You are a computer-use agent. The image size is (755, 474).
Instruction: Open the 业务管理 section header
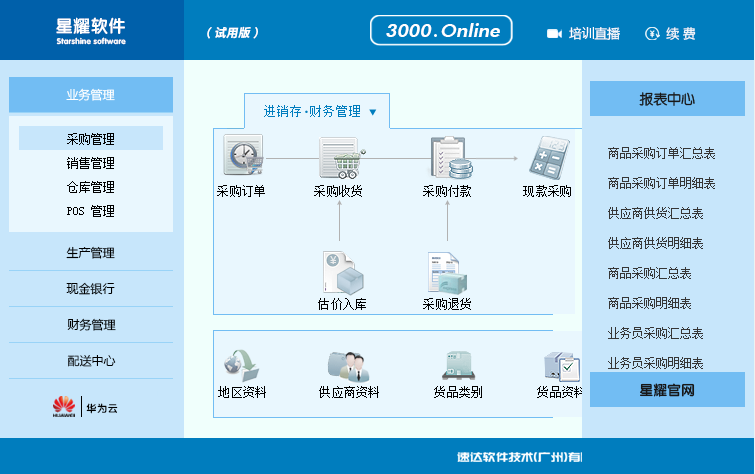91,94
